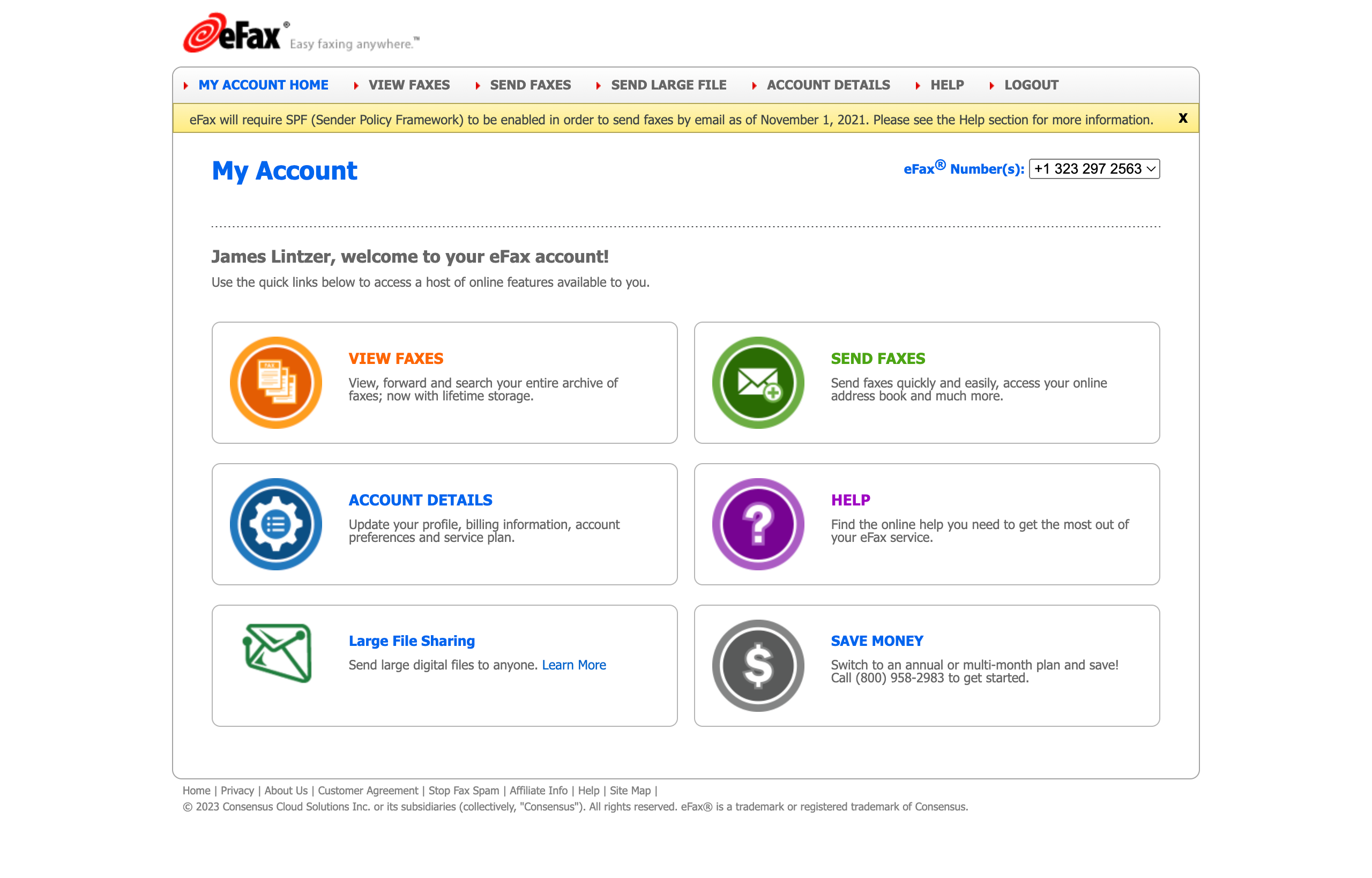Open My Account Home in navigation bar

click(263, 85)
